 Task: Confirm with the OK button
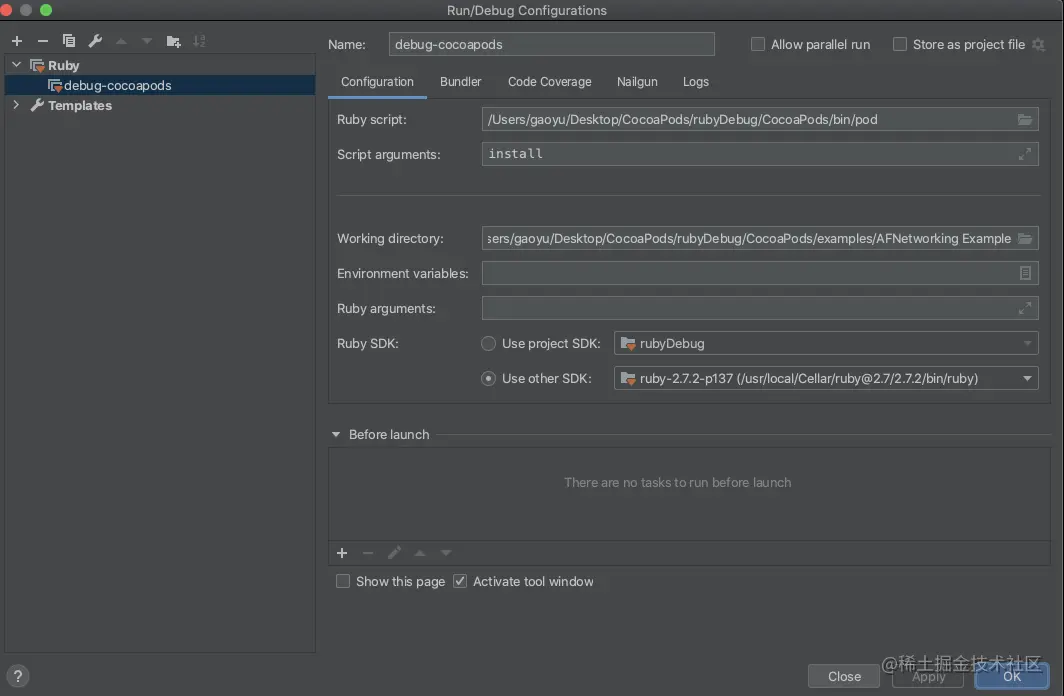click(1012, 676)
